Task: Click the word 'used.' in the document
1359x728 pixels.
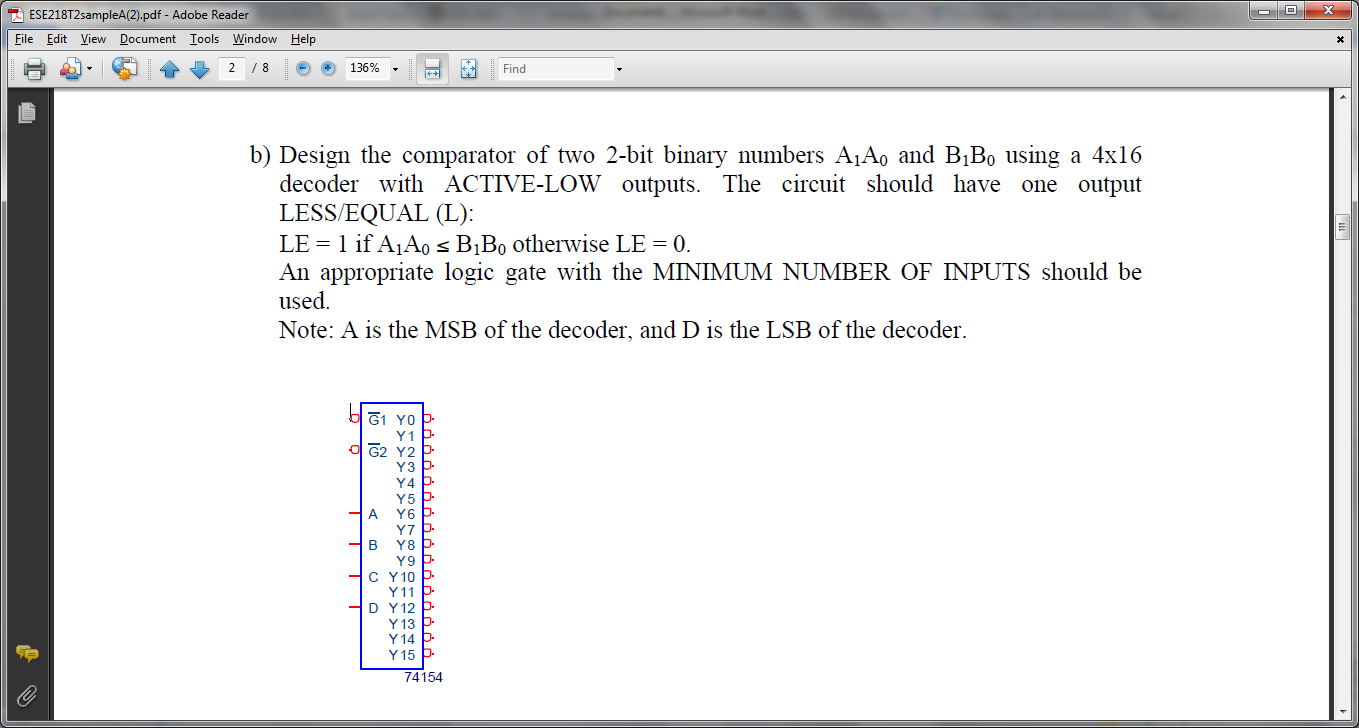Action: pyautogui.click(x=304, y=301)
